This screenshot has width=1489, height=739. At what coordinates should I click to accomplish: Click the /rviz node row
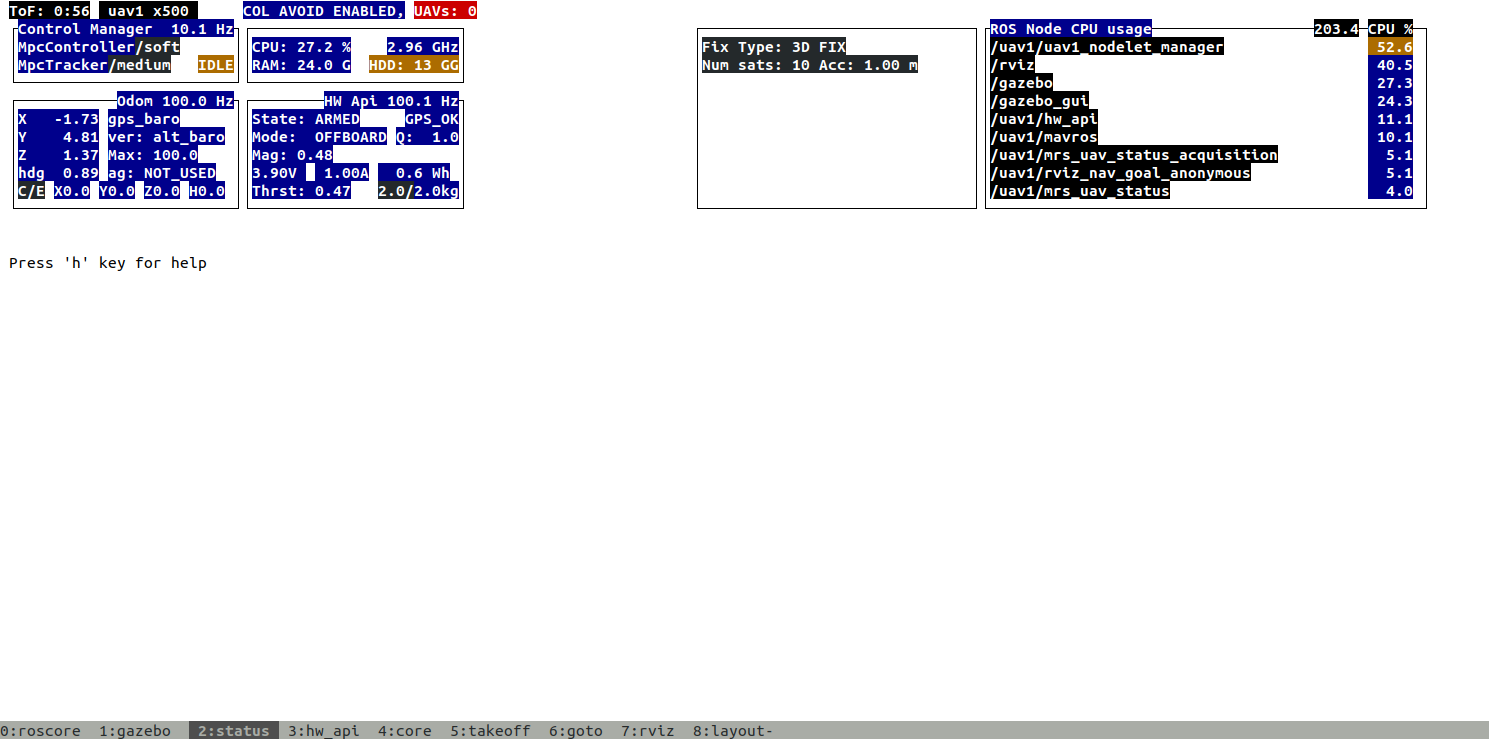click(1012, 65)
